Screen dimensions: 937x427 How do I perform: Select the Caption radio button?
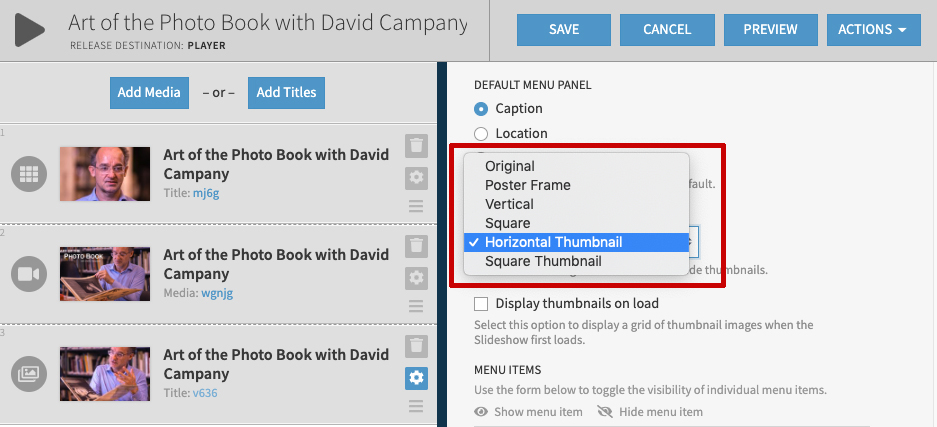pyautogui.click(x=481, y=108)
